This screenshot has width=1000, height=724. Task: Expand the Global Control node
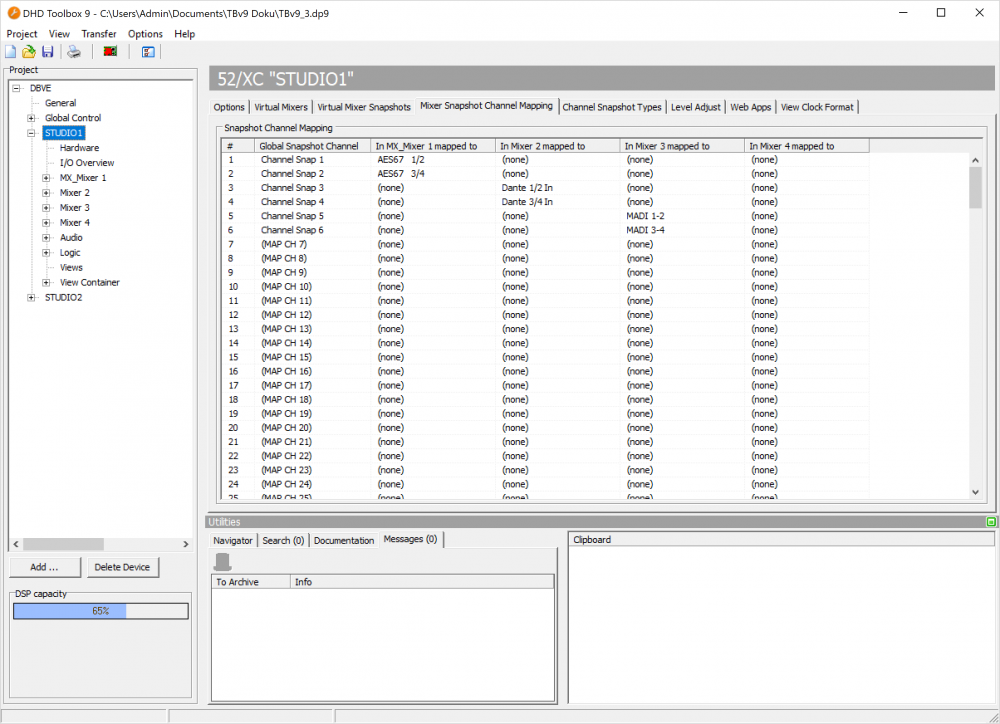(31, 118)
